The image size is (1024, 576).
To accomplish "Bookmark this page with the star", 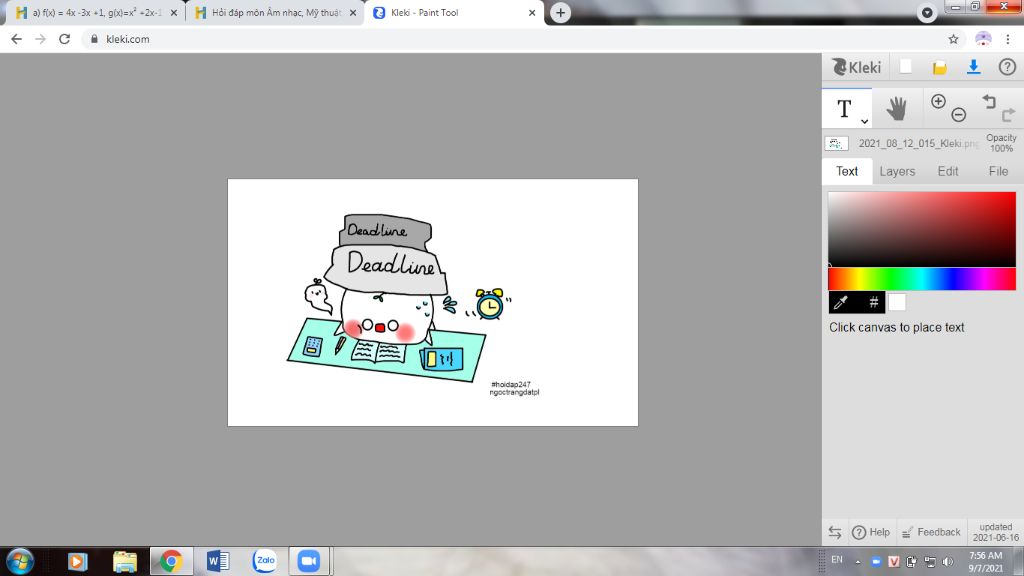I will [x=953, y=39].
